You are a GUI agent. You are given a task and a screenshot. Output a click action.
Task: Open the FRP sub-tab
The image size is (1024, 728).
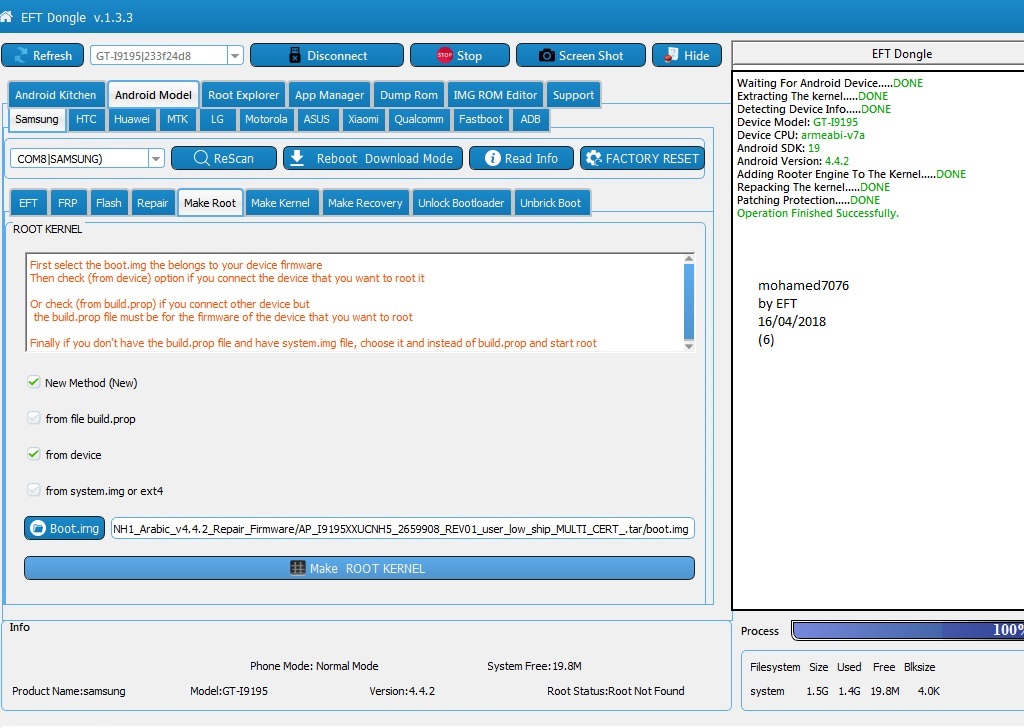click(68, 203)
